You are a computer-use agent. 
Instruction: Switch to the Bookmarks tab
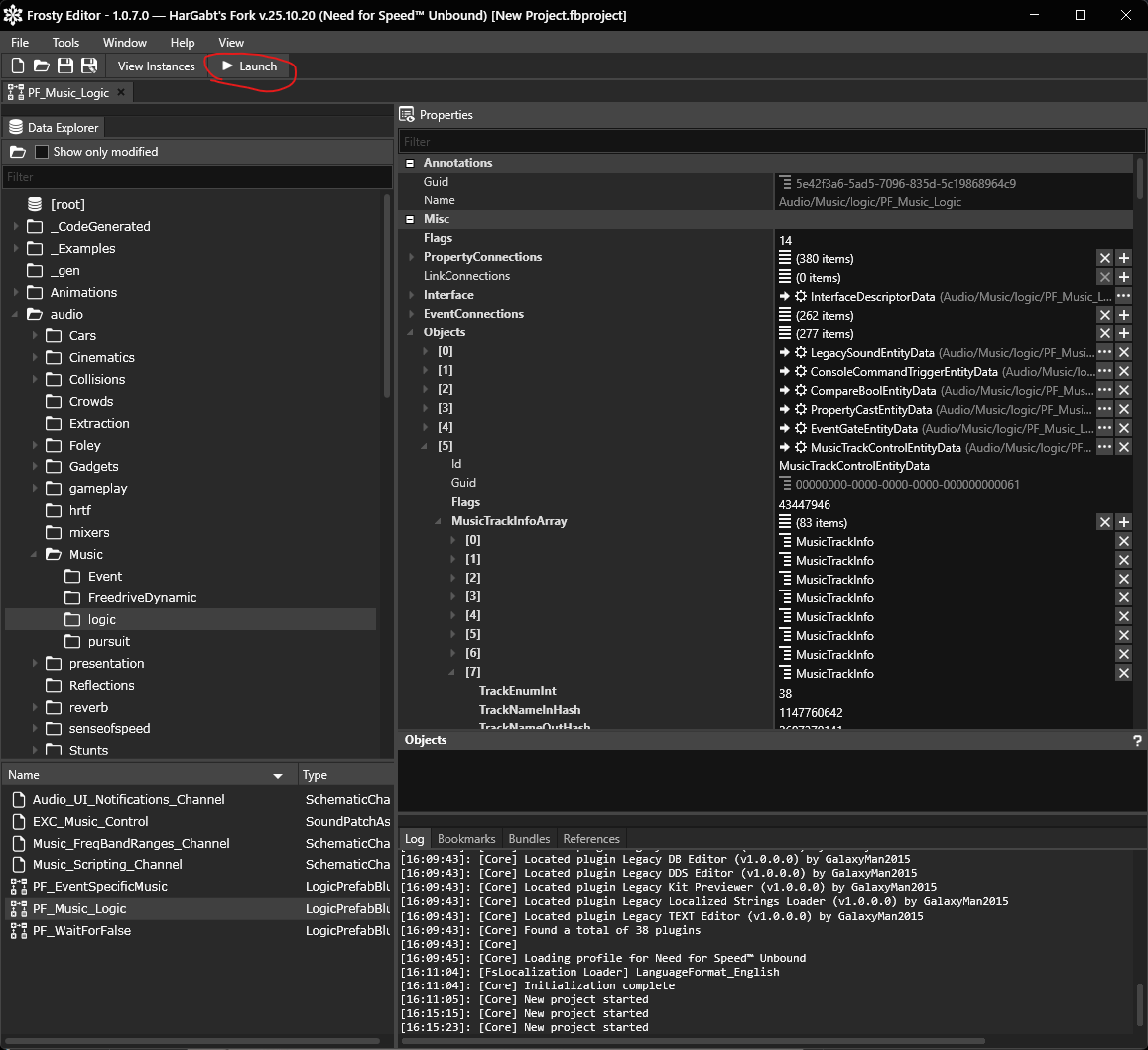[466, 839]
